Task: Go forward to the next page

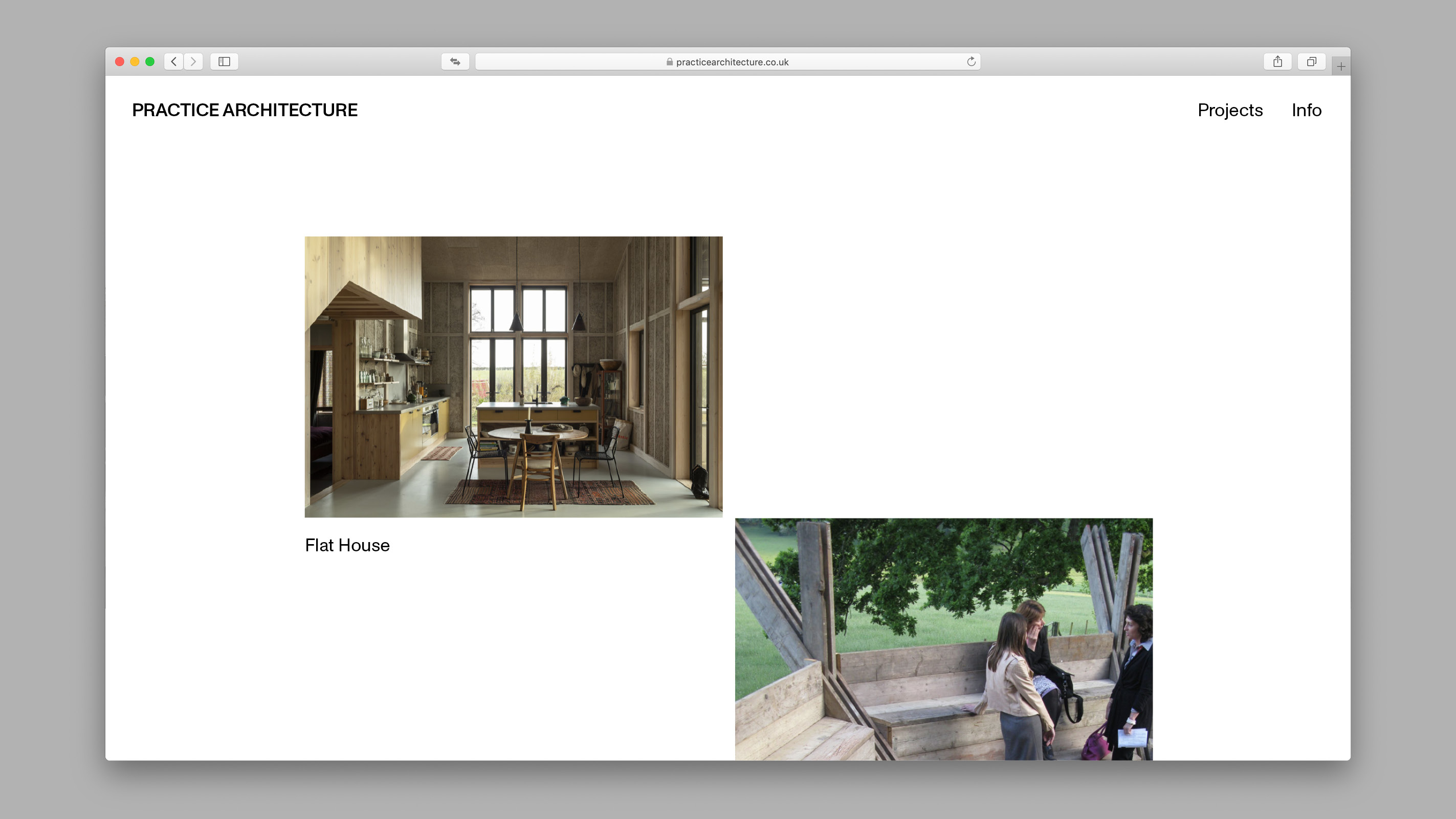Action: click(193, 61)
